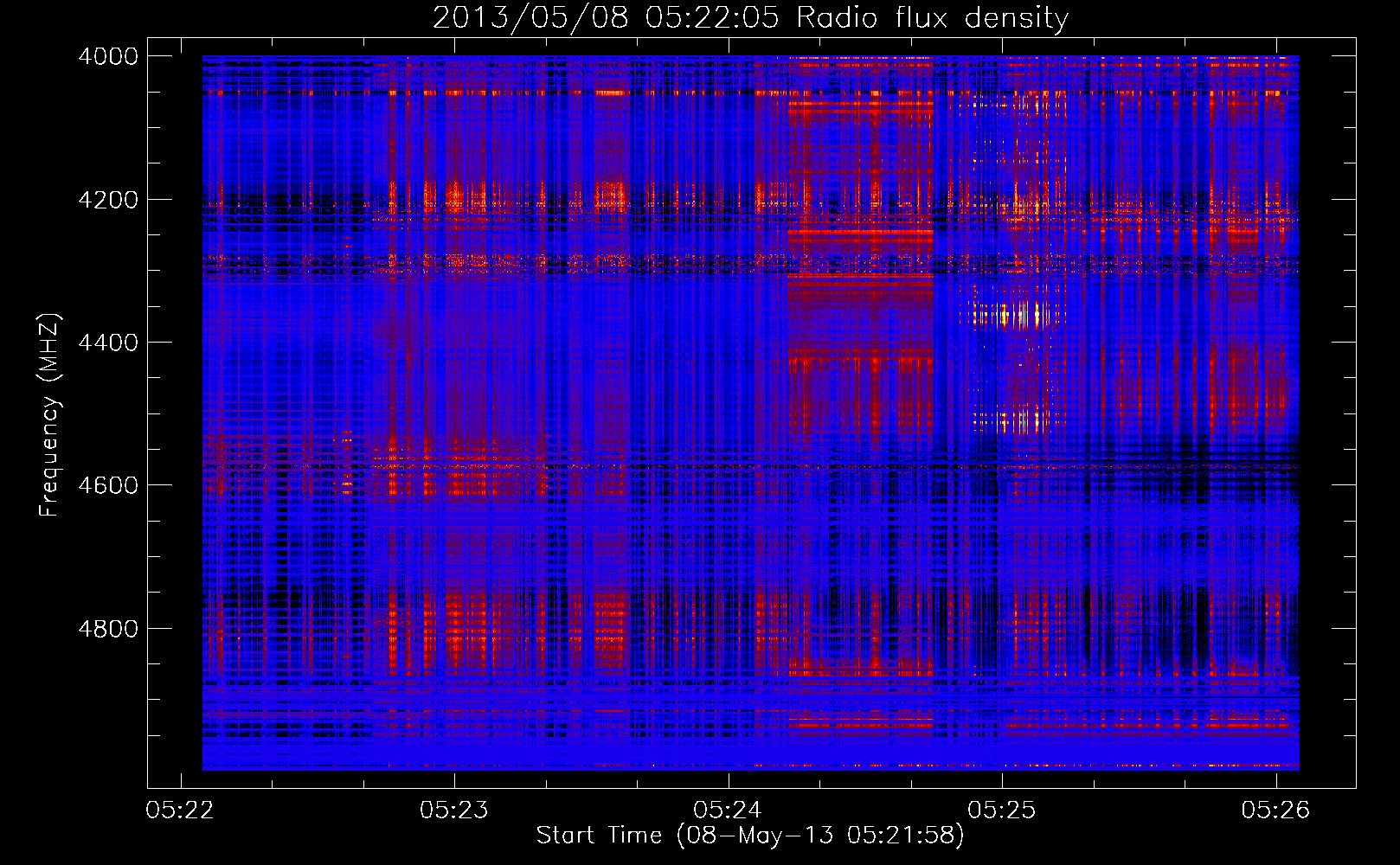Select the 4400 frequency tick label
Image resolution: width=1400 pixels, height=865 pixels.
[x=108, y=343]
